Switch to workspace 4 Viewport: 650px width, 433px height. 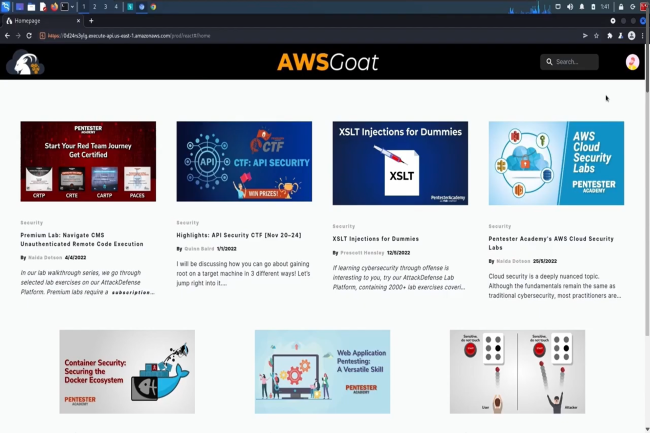point(116,7)
